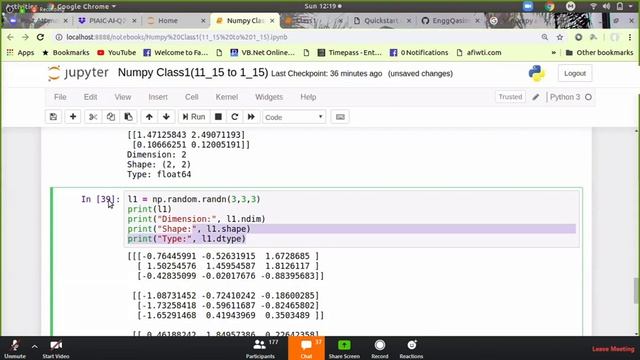Go forward in Chrome
The width and height of the screenshot is (640, 360).
(25, 37)
